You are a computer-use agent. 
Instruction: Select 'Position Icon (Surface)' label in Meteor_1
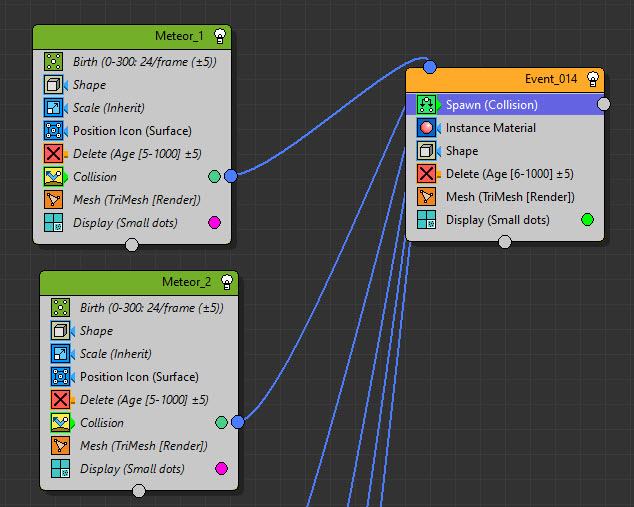(132, 131)
